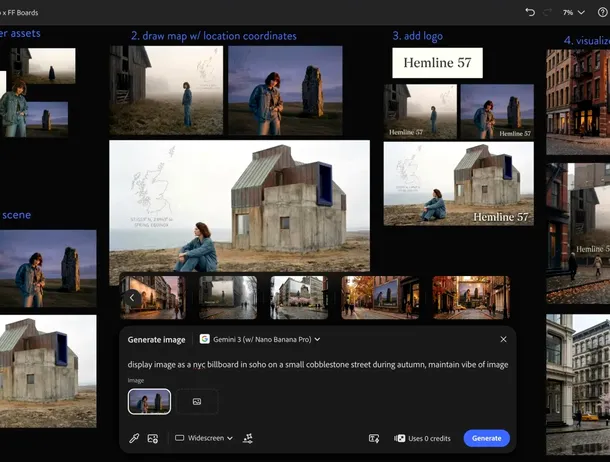This screenshot has height=462, width=610.
Task: Select the yellow taxi autumn street result
Action: pos(471,298)
